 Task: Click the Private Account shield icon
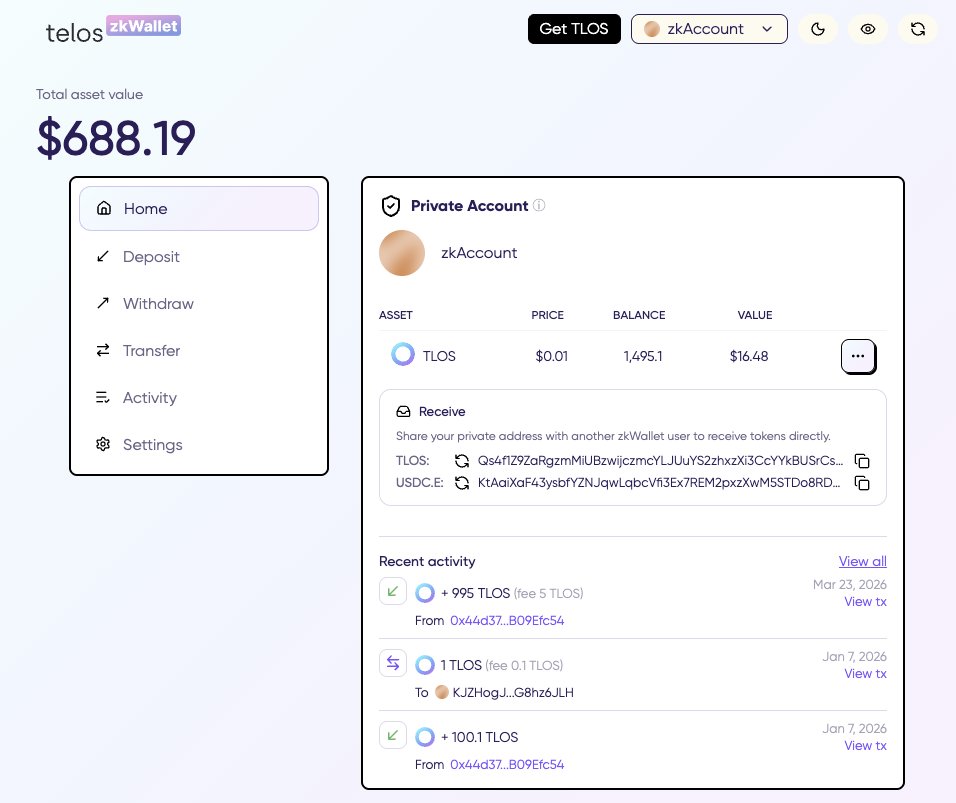391,206
